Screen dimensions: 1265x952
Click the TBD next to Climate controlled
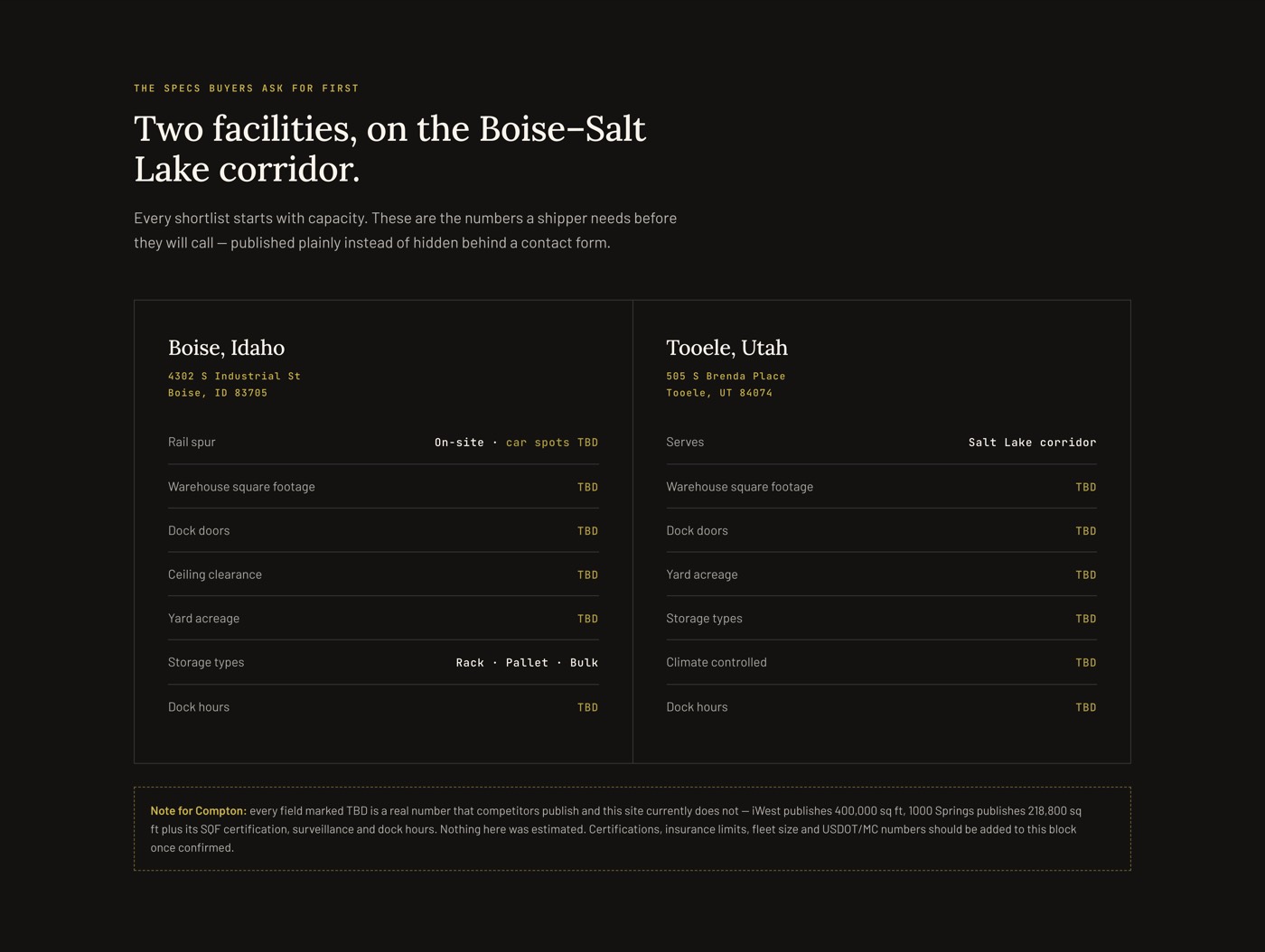point(1085,663)
